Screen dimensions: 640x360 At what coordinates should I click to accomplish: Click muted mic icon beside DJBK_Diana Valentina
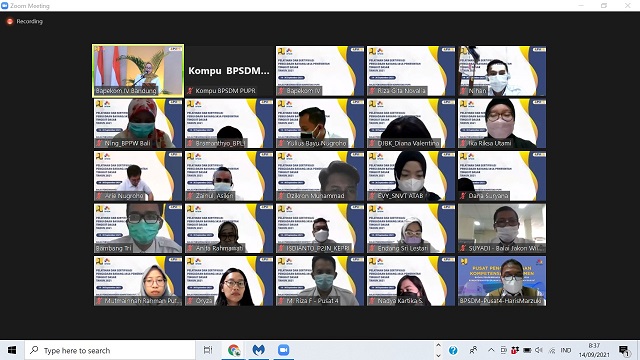coord(372,143)
